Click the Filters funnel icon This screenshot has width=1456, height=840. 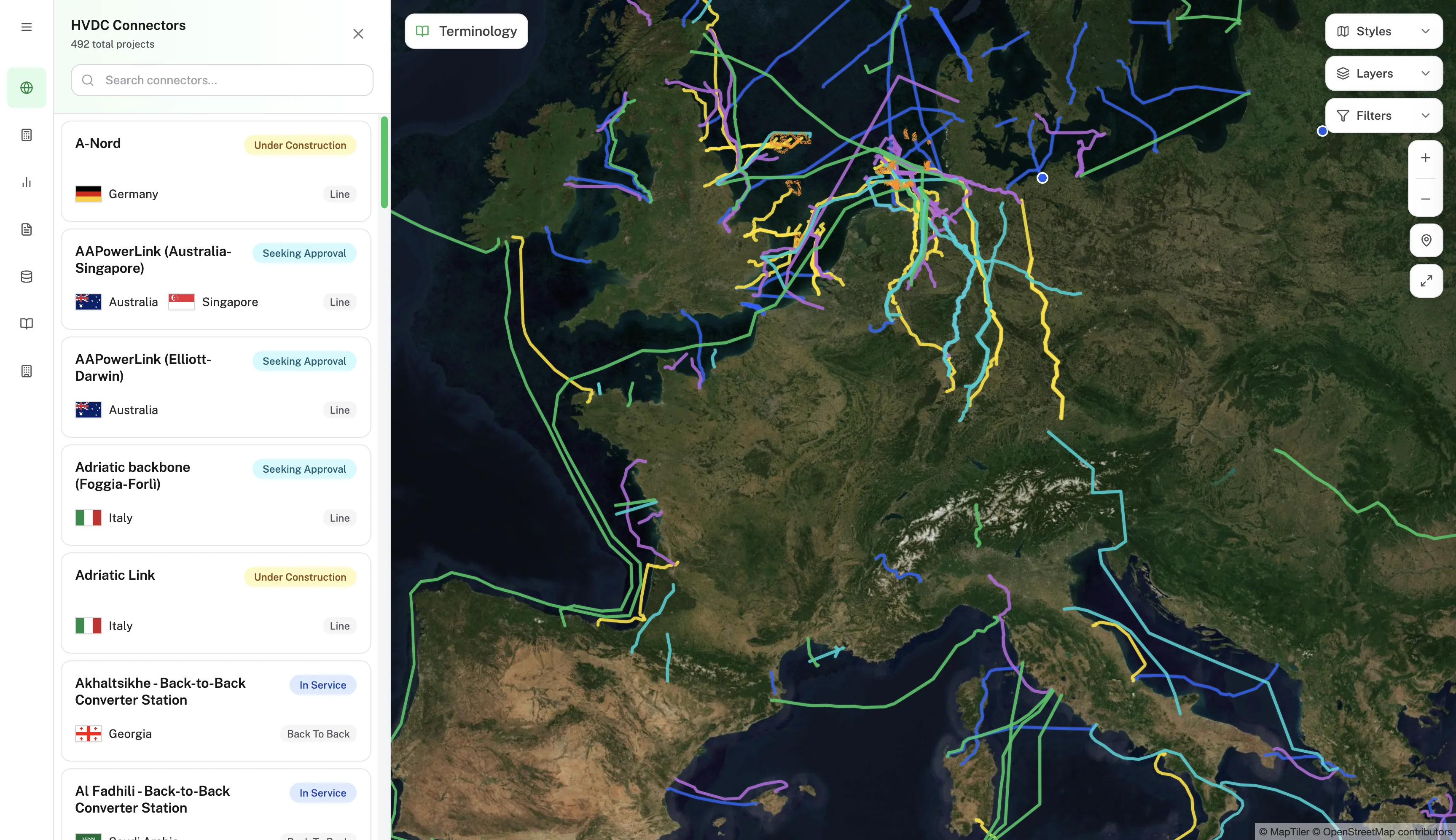coord(1343,116)
